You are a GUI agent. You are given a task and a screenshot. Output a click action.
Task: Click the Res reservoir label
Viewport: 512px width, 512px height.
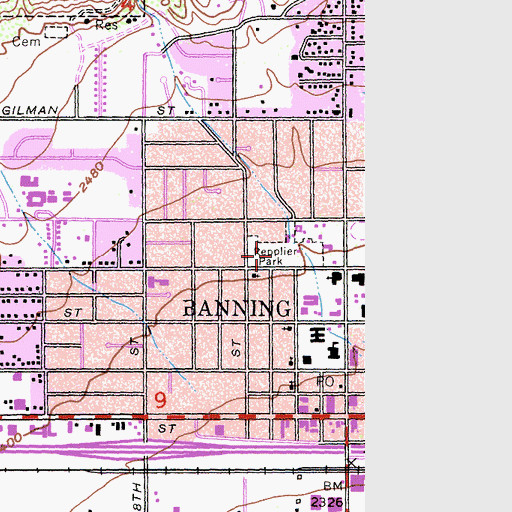point(106,25)
